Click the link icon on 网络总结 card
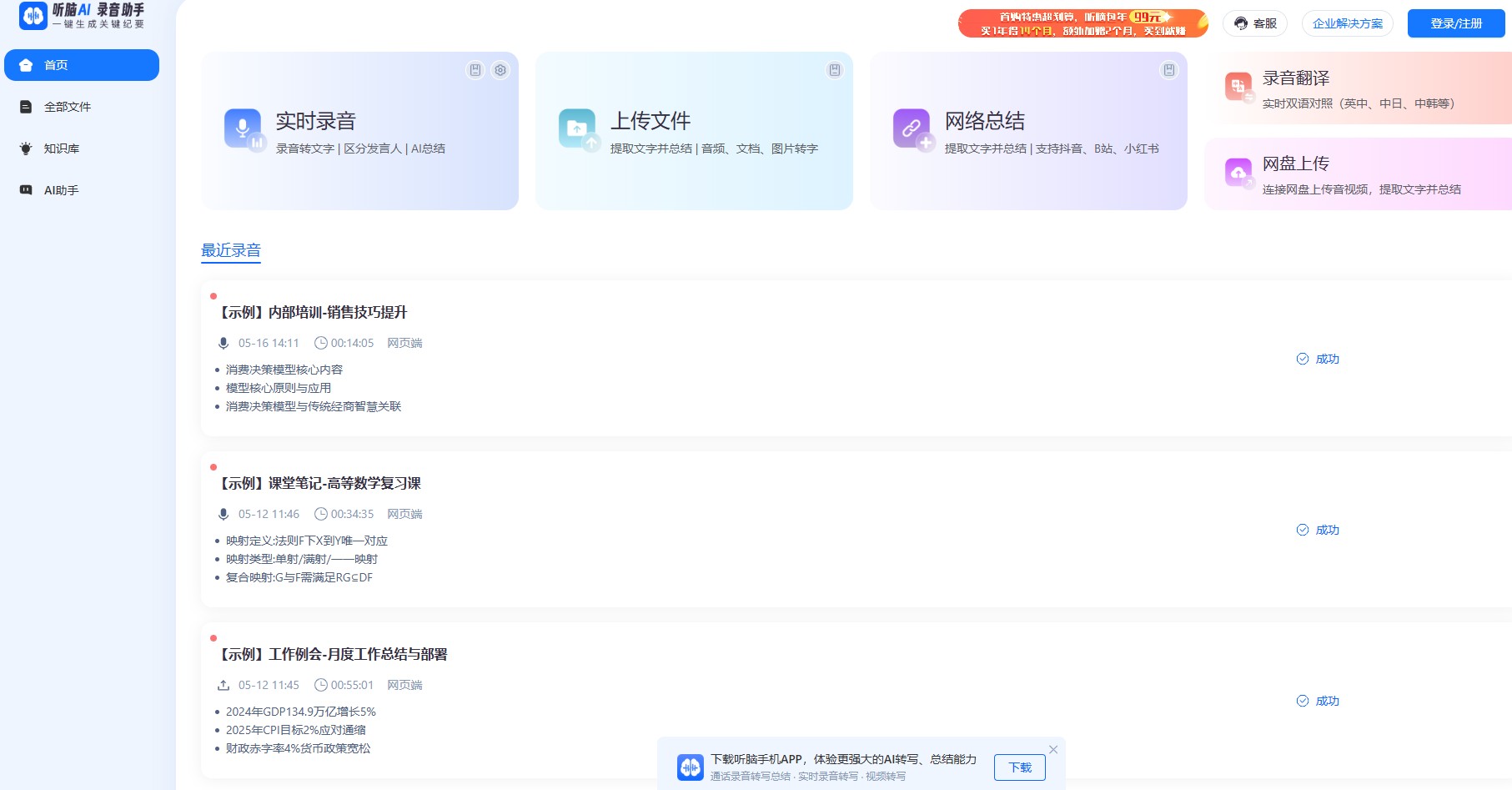Image resolution: width=1512 pixels, height=790 pixels. point(912,128)
